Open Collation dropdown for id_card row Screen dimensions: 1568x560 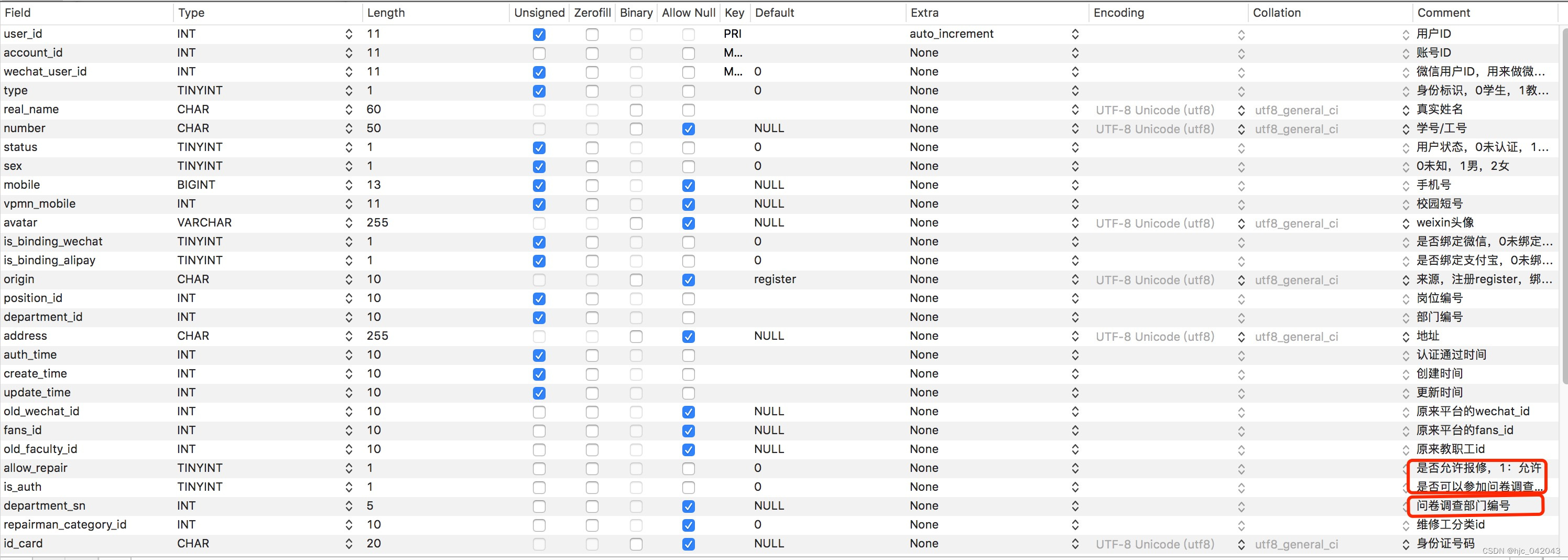pyautogui.click(x=1406, y=545)
